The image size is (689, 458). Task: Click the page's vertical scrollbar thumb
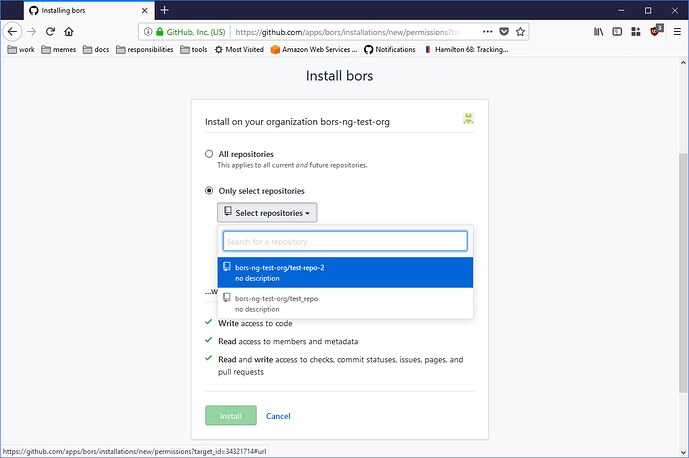coord(682,273)
